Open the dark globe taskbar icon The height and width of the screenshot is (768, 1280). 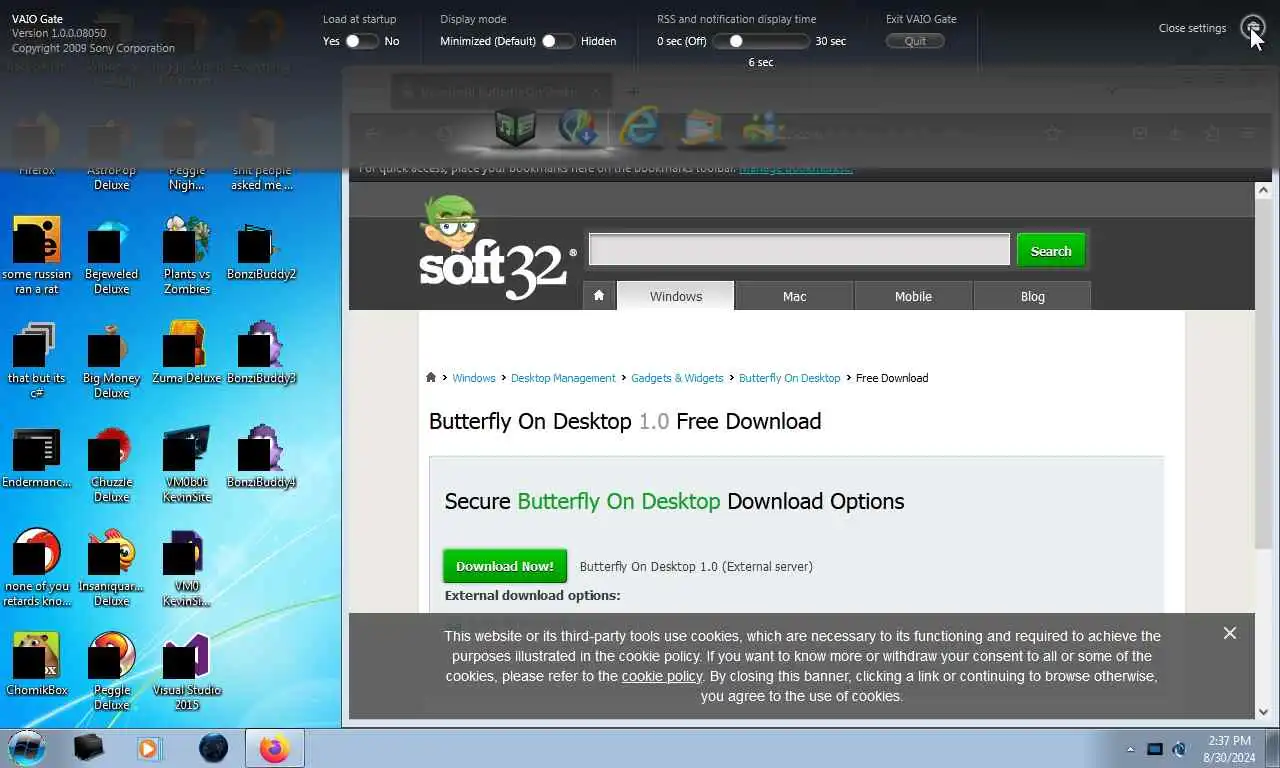pos(213,747)
